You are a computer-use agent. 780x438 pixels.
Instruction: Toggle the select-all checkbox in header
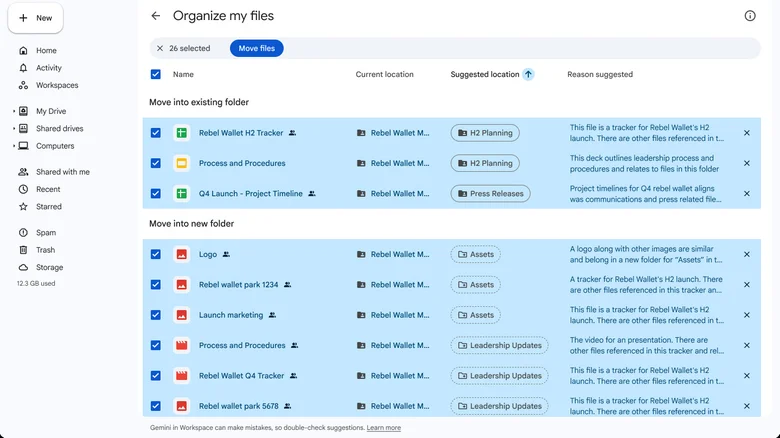click(x=156, y=74)
